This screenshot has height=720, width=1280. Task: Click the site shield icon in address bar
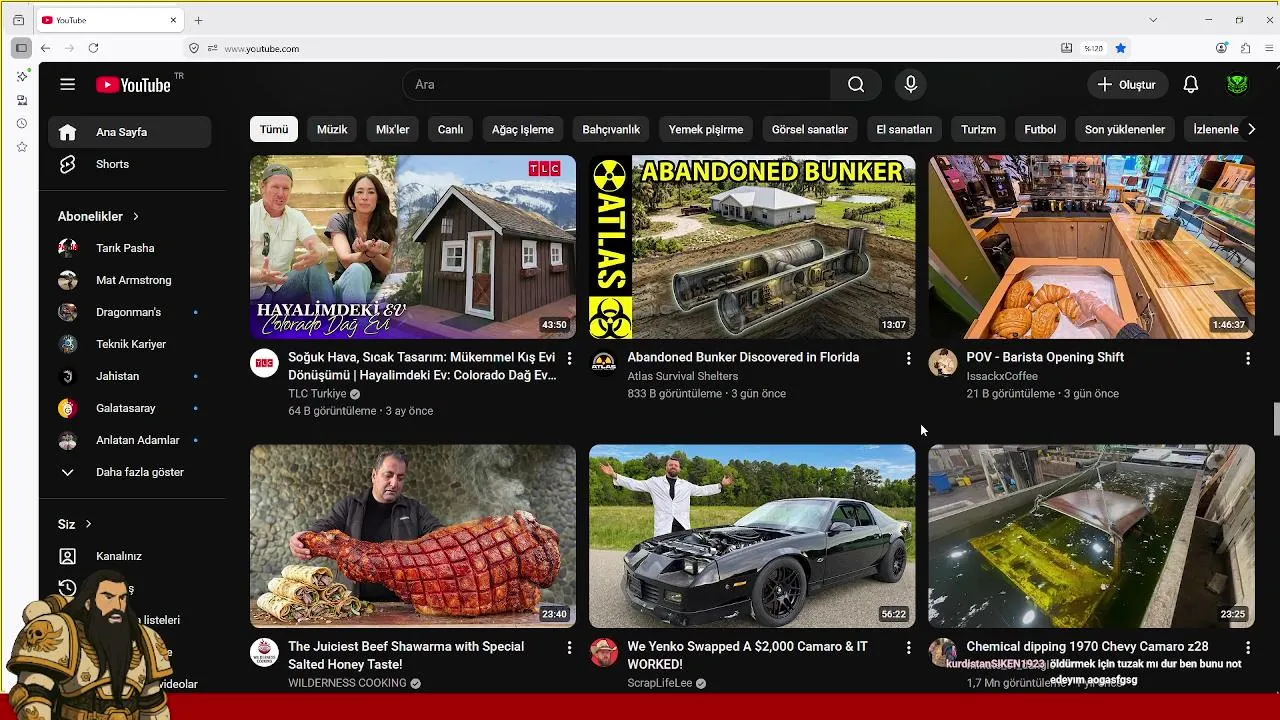pyautogui.click(x=194, y=48)
